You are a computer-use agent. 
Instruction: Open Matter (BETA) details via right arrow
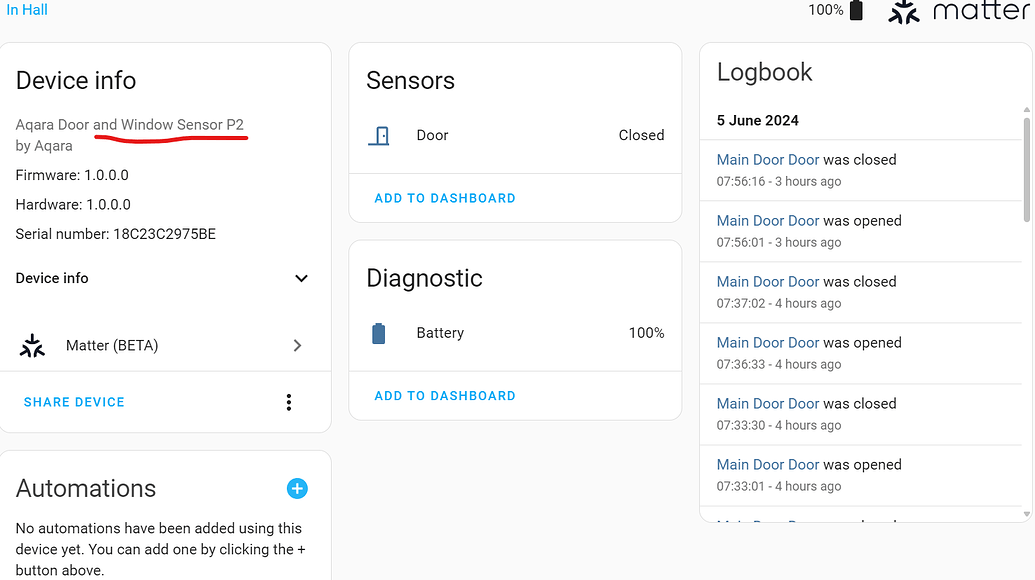[297, 345]
